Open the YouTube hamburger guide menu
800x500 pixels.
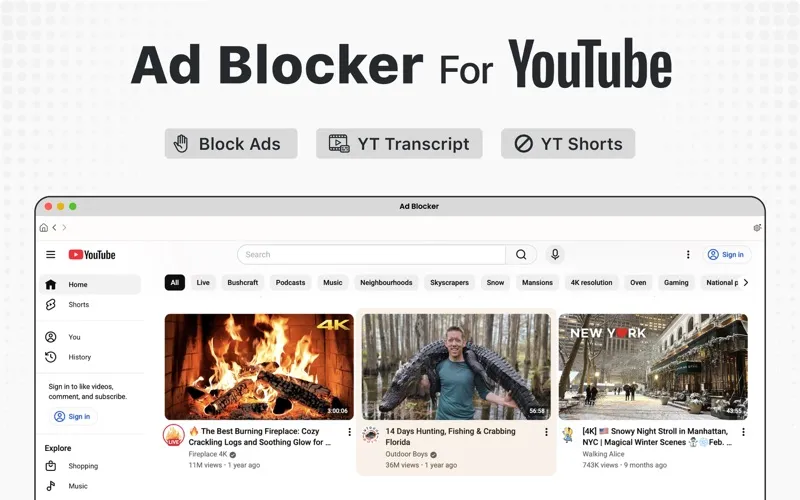51,254
